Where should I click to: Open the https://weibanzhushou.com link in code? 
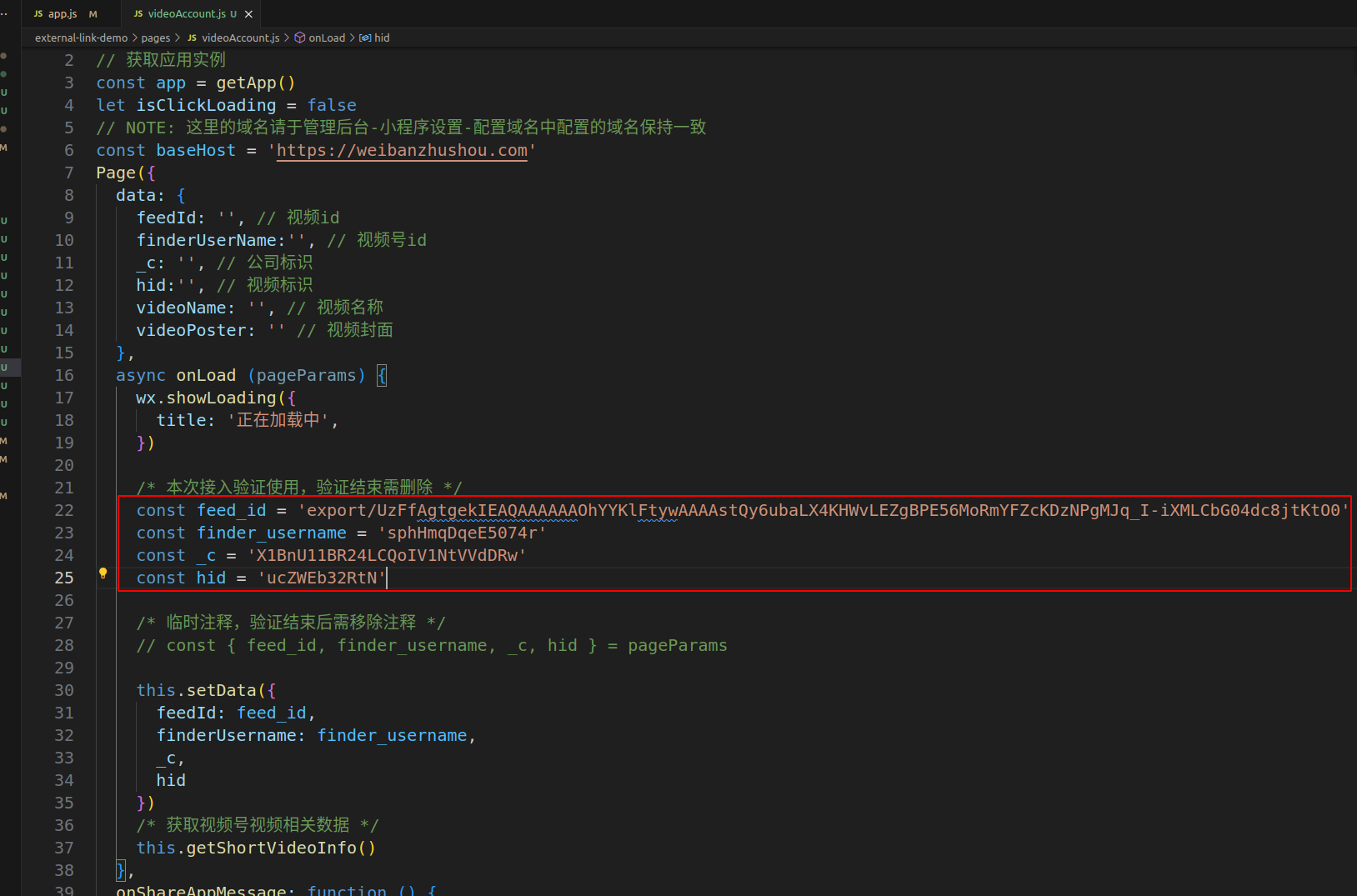point(402,150)
